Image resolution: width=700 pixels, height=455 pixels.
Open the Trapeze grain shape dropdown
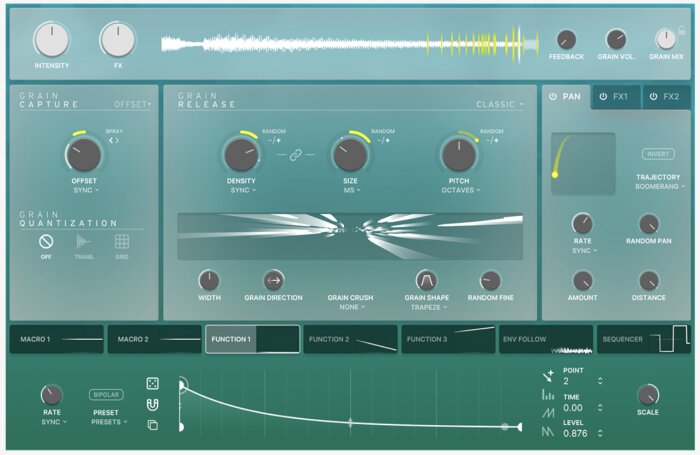tap(429, 307)
